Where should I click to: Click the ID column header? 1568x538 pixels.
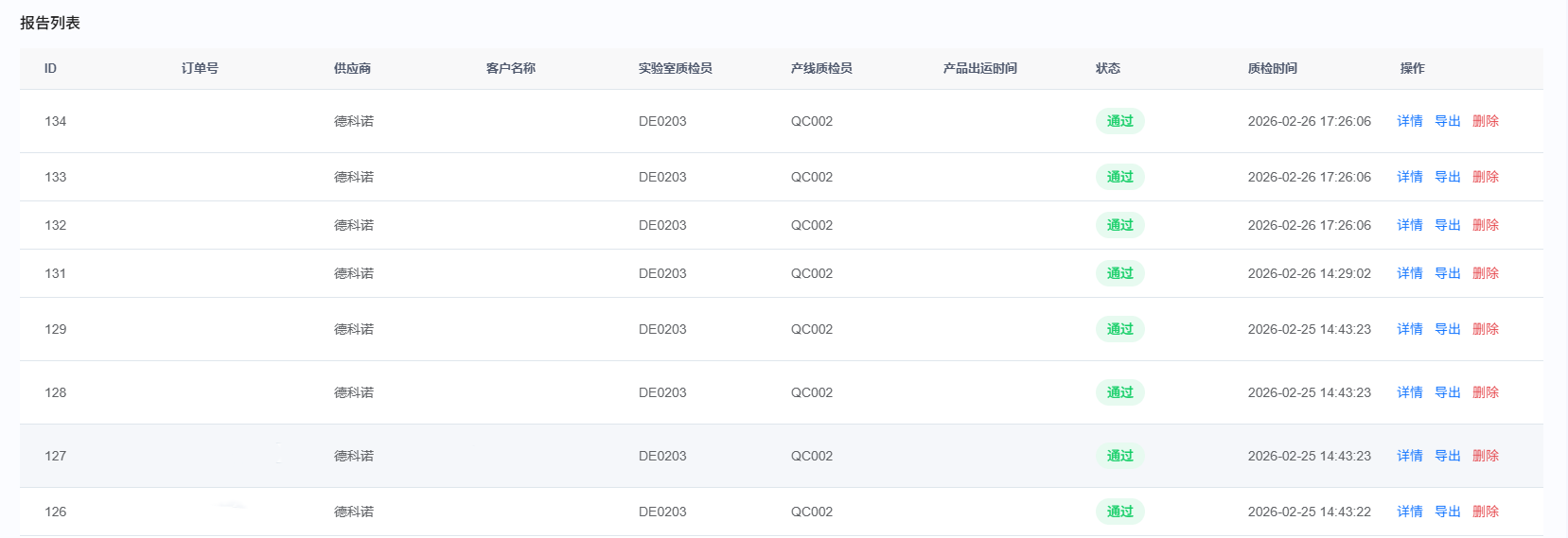(50, 68)
